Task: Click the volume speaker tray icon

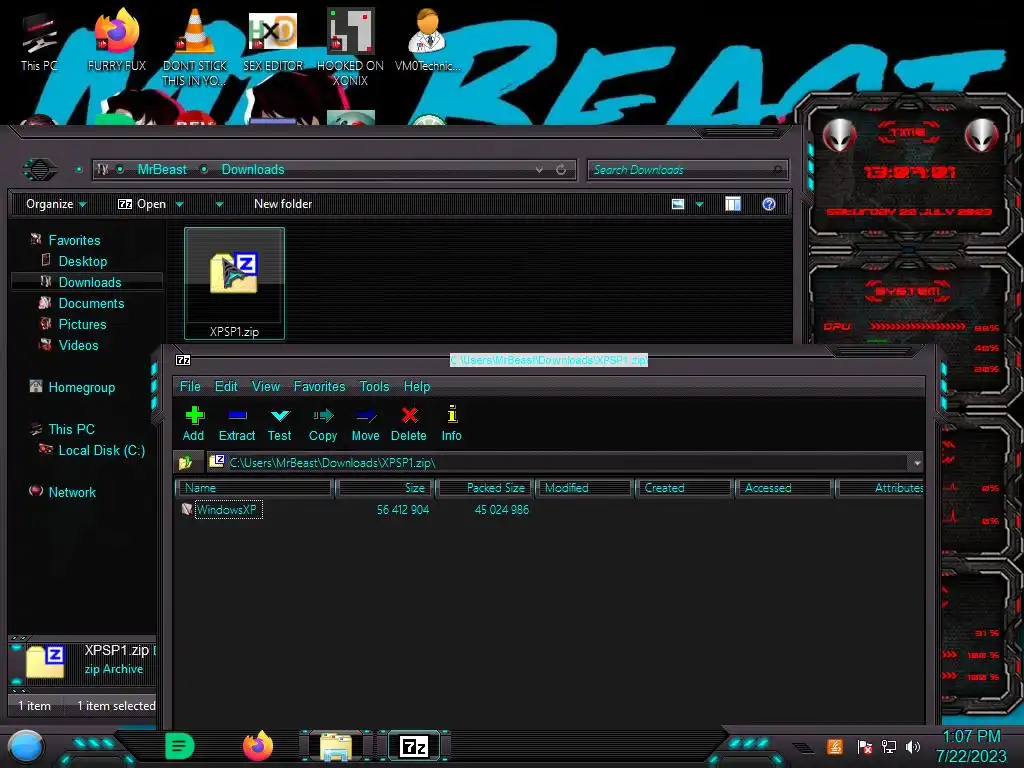Action: click(913, 746)
